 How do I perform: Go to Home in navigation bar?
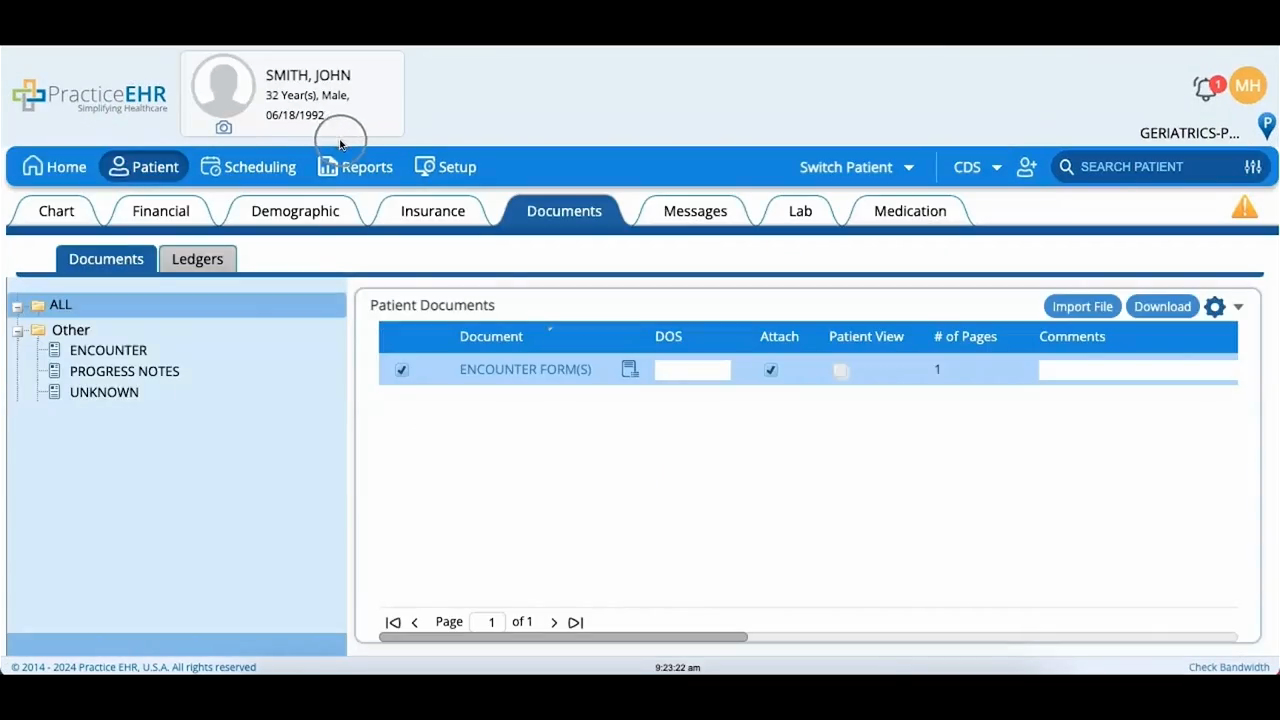pos(54,167)
